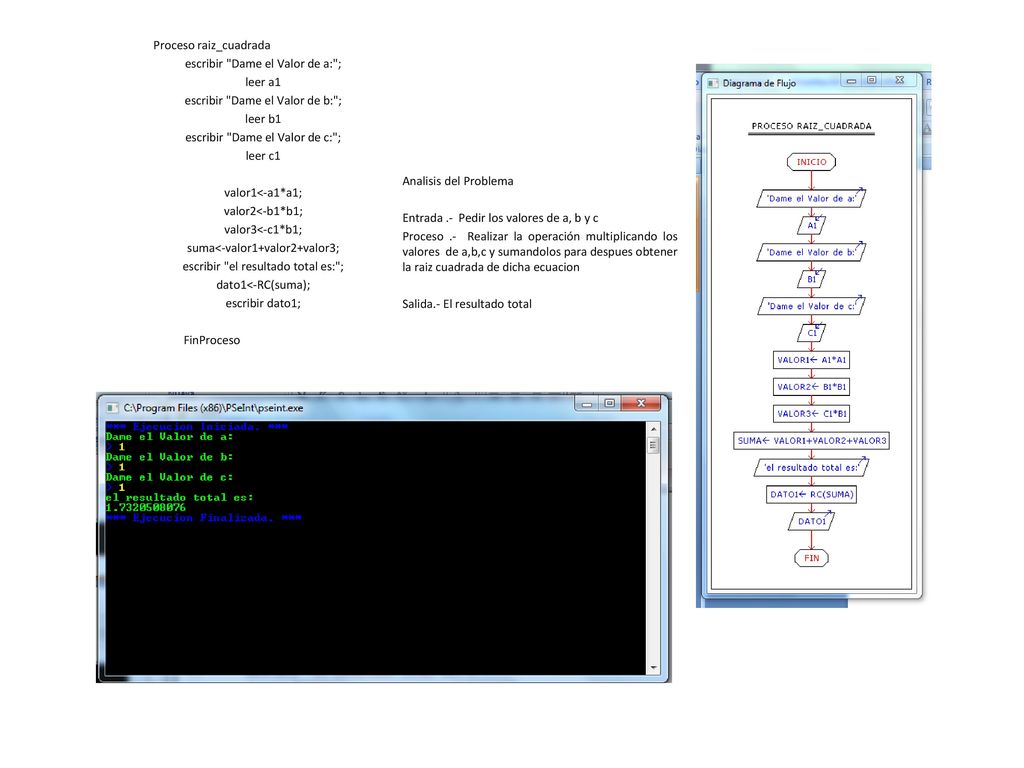Click 'Dame el Valor de b:' console prompt
This screenshot has width=1024, height=768.
pyautogui.click(x=170, y=457)
